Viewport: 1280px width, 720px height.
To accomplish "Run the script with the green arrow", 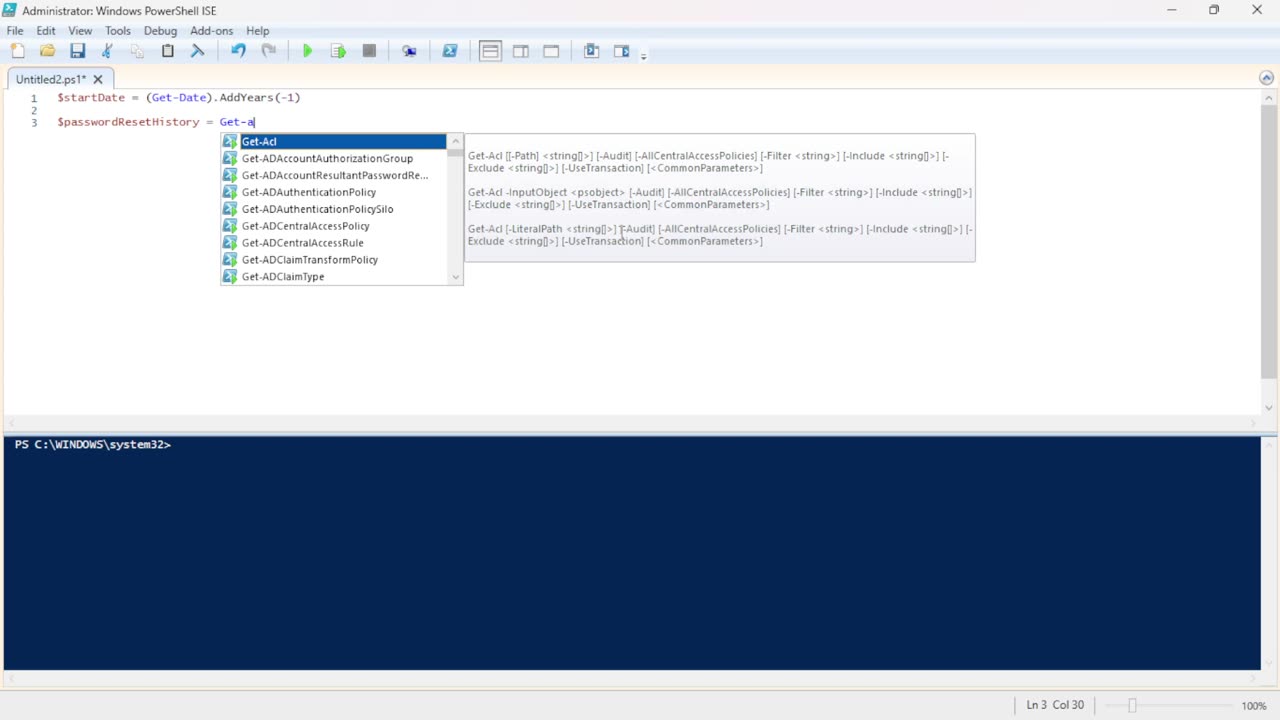I will 308,51.
